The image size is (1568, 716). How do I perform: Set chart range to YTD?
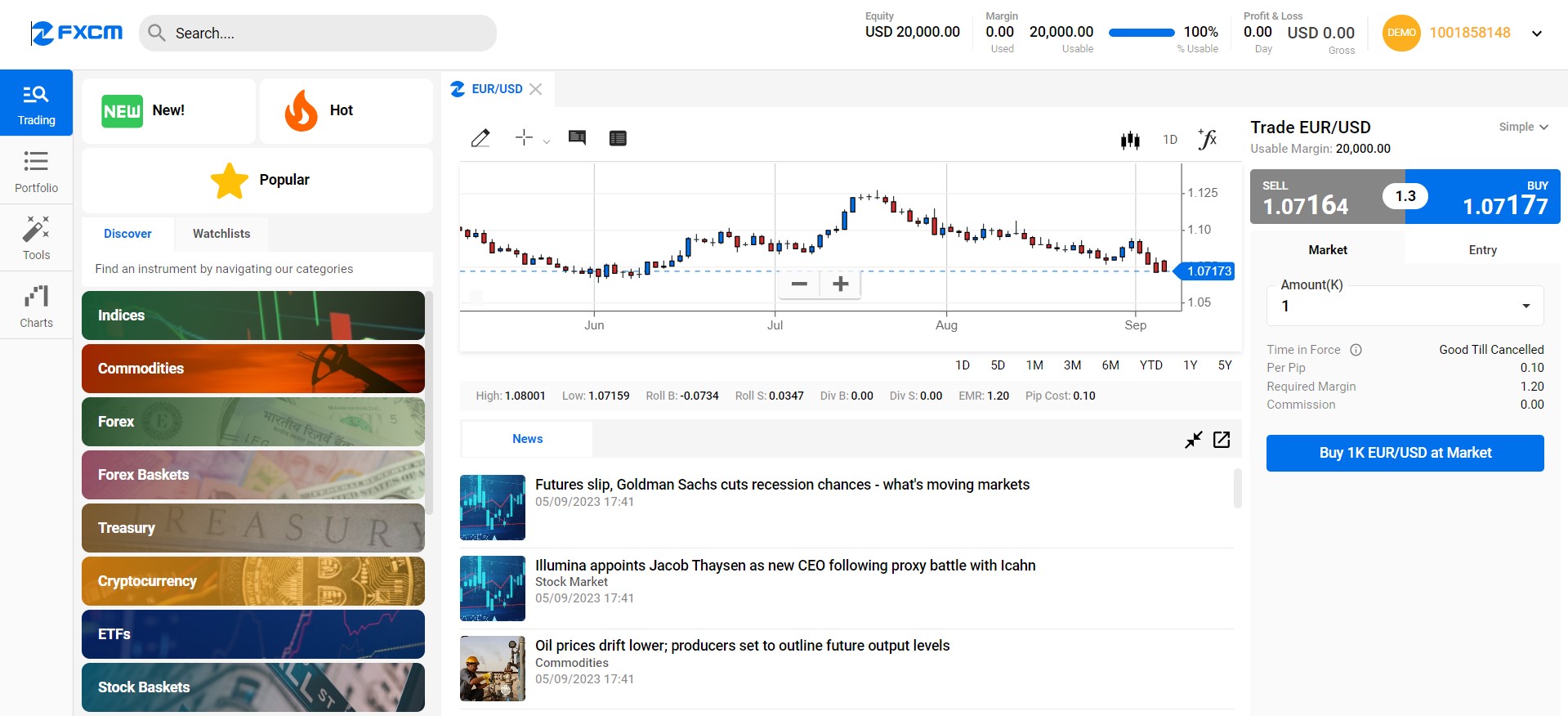(x=1150, y=365)
